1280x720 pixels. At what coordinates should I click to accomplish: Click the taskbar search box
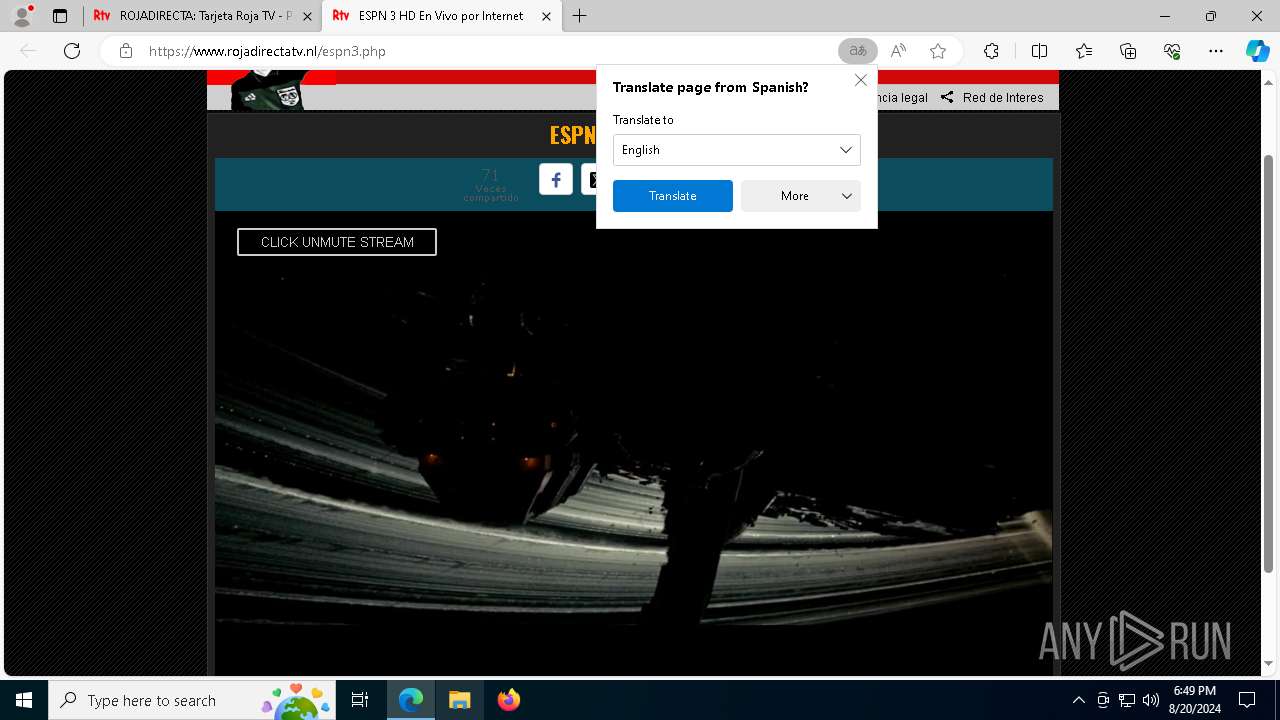coord(192,700)
